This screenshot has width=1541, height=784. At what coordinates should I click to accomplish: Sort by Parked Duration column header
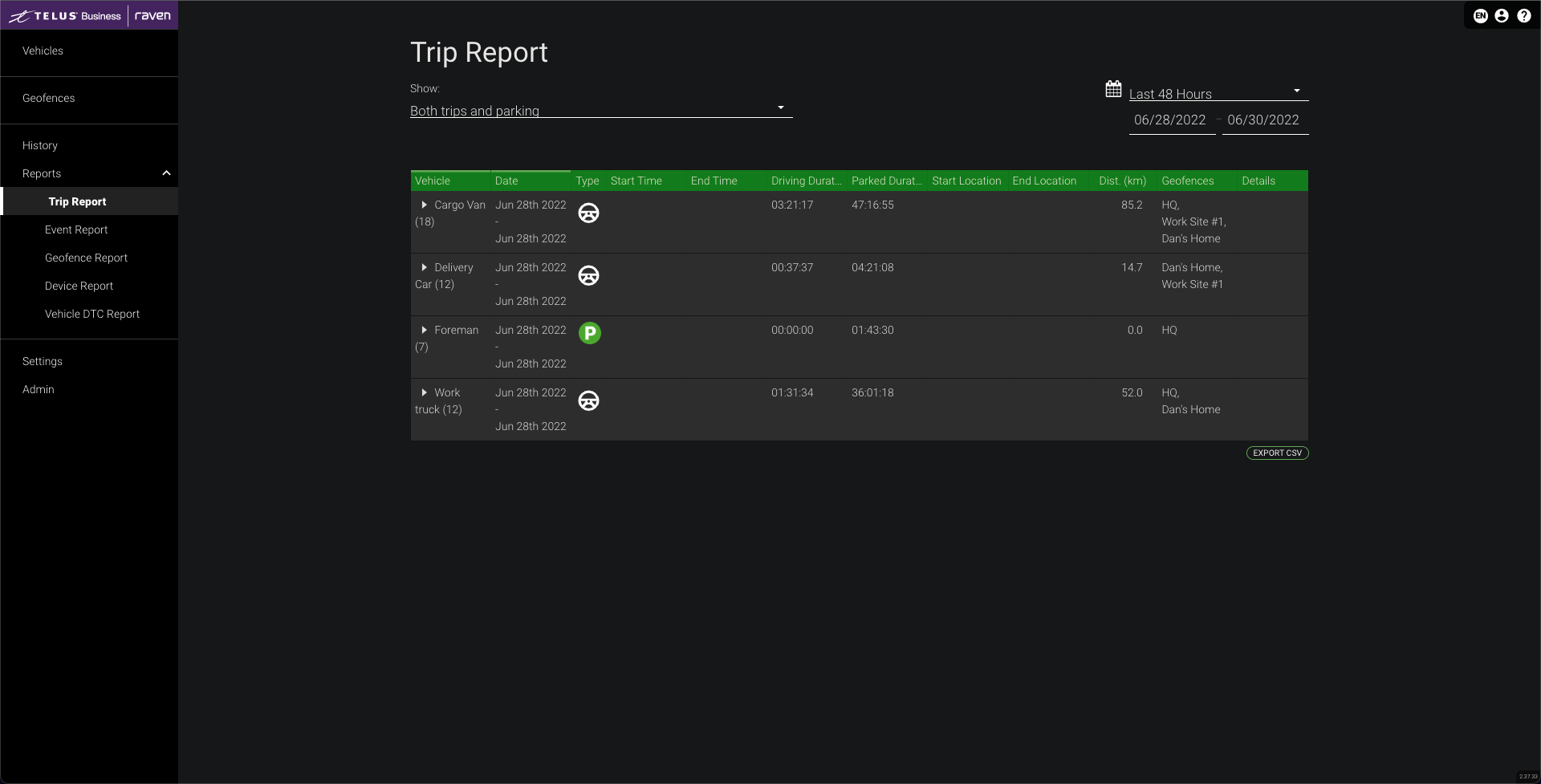pos(887,181)
